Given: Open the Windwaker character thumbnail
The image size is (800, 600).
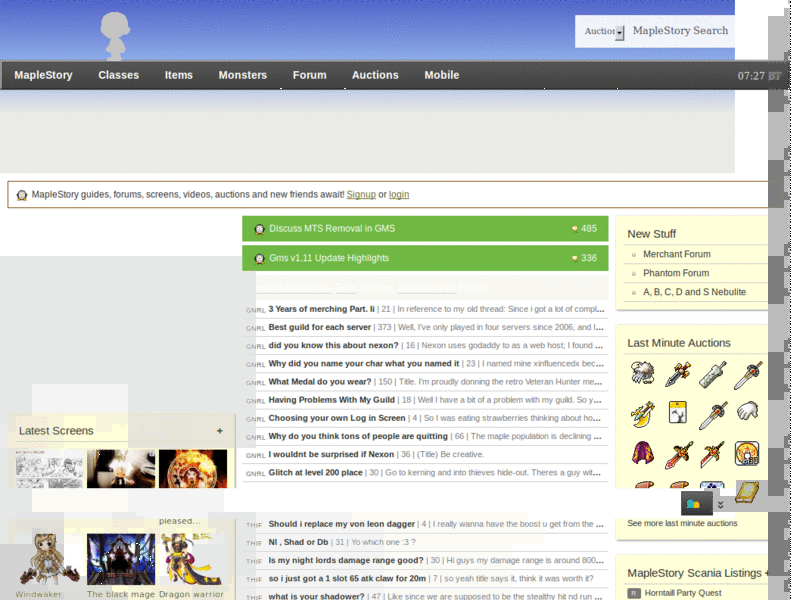Looking at the screenshot, I should click(49, 559).
